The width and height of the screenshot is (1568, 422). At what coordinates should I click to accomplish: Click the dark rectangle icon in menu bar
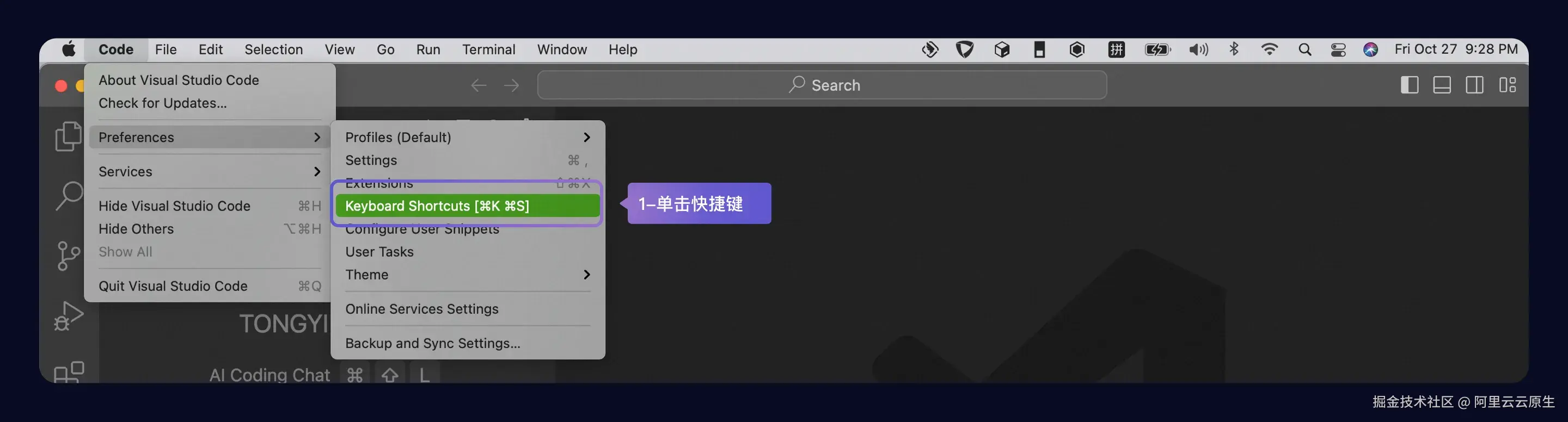coord(1040,50)
